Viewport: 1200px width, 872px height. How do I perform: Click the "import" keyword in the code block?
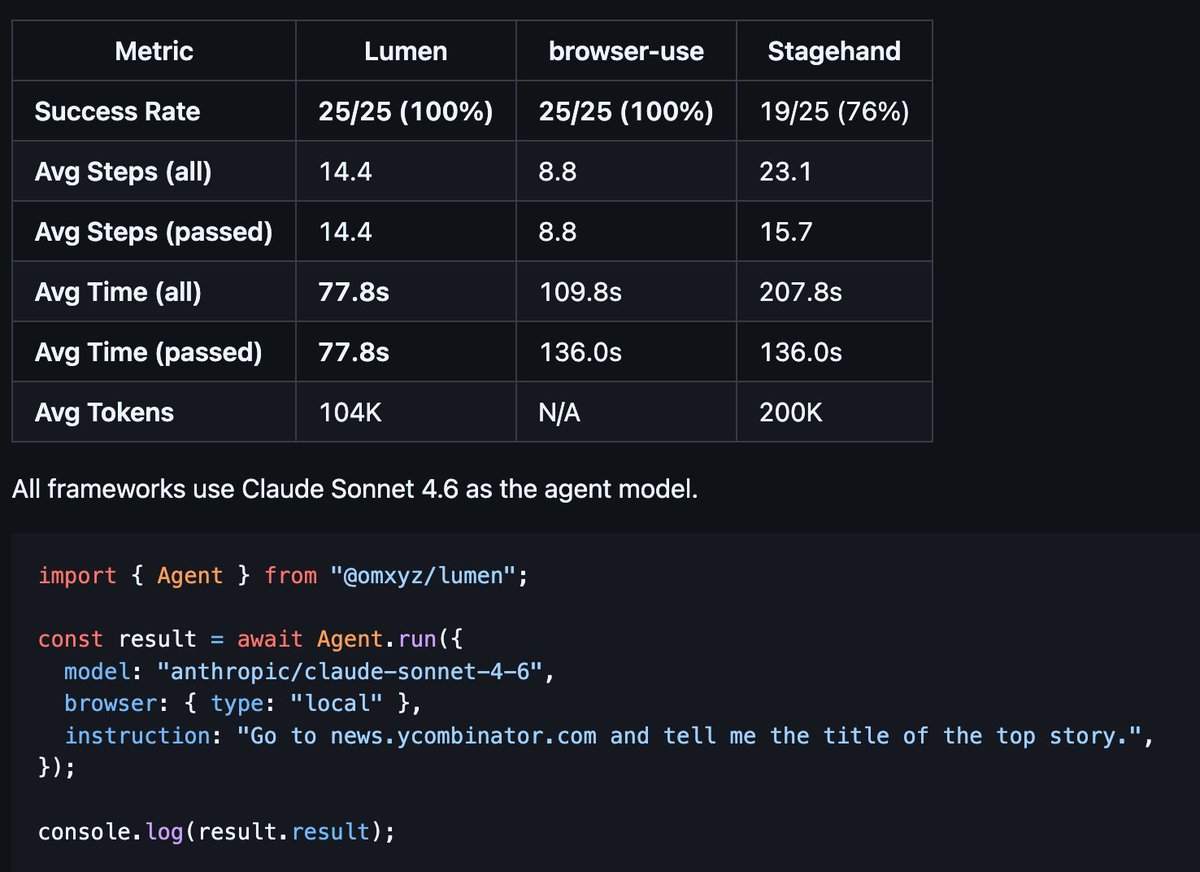point(77,576)
